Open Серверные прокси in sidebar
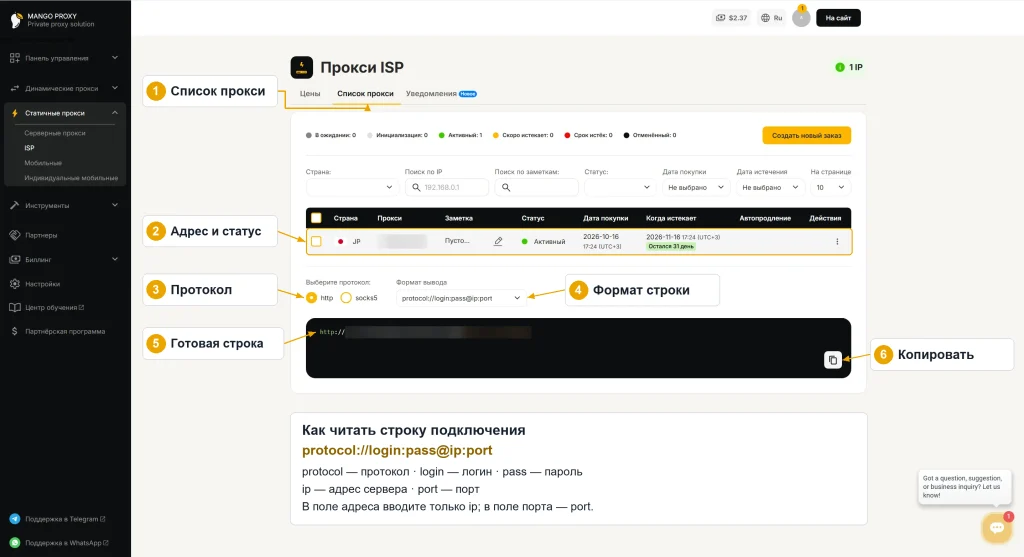Image resolution: width=1024 pixels, height=557 pixels. [55, 133]
